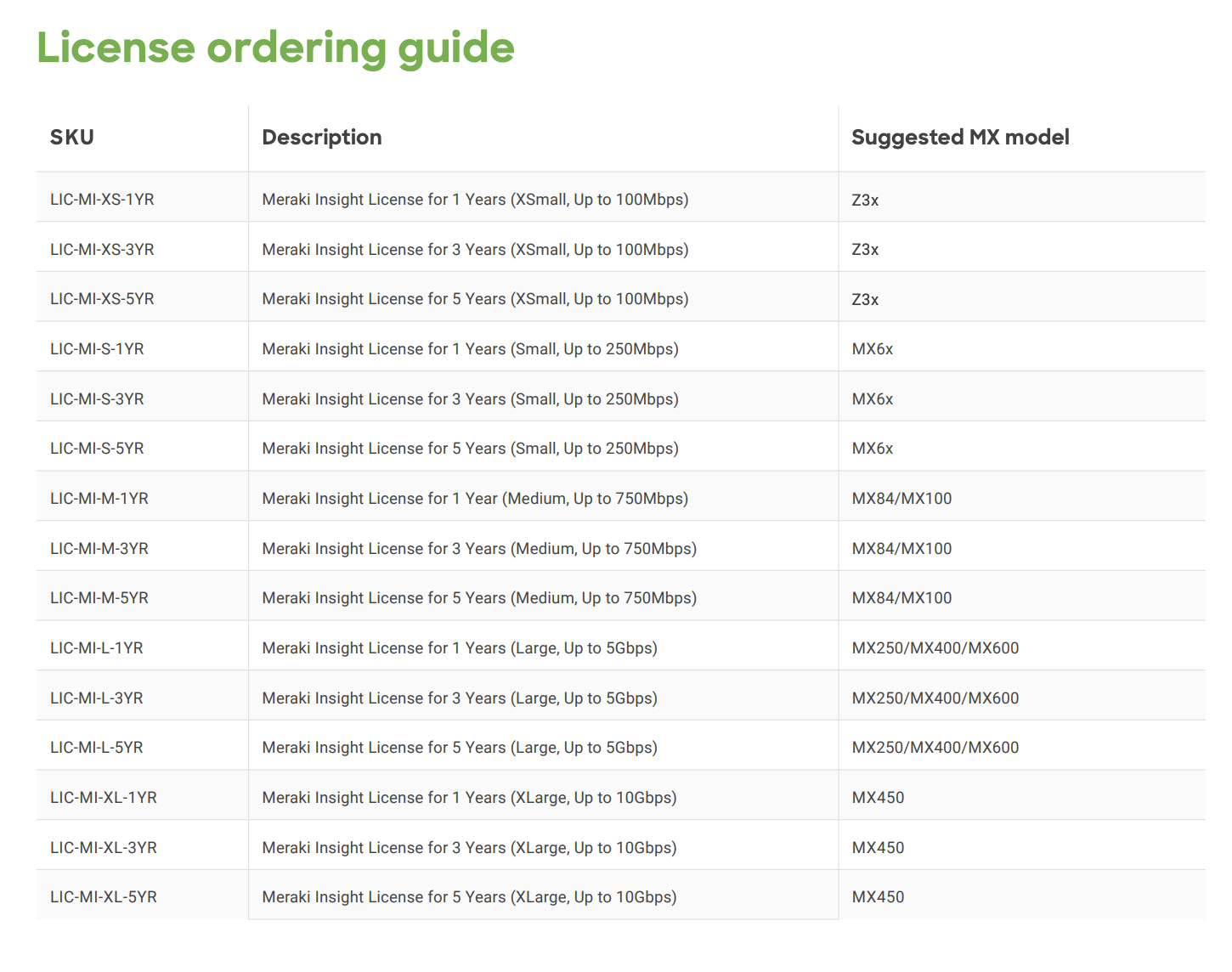This screenshot has height=972, width=1232.
Task: Click the MX450 model cell in last row
Action: tap(879, 896)
